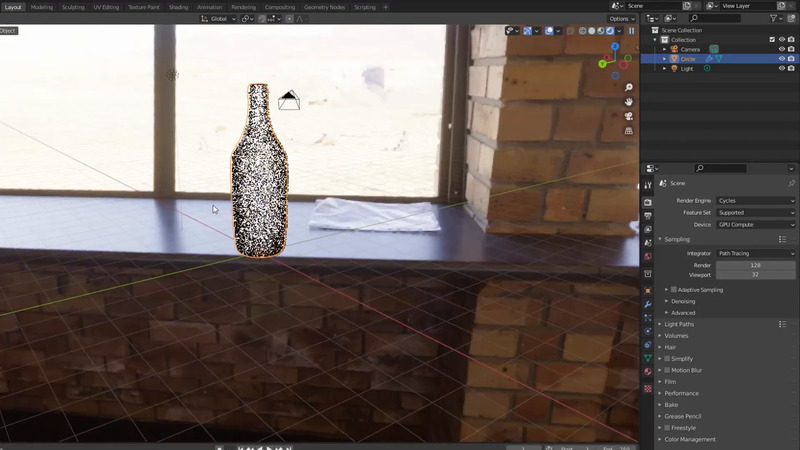This screenshot has width=800, height=450.
Task: Switch to the Shading workspace tab
Action: [x=178, y=7]
